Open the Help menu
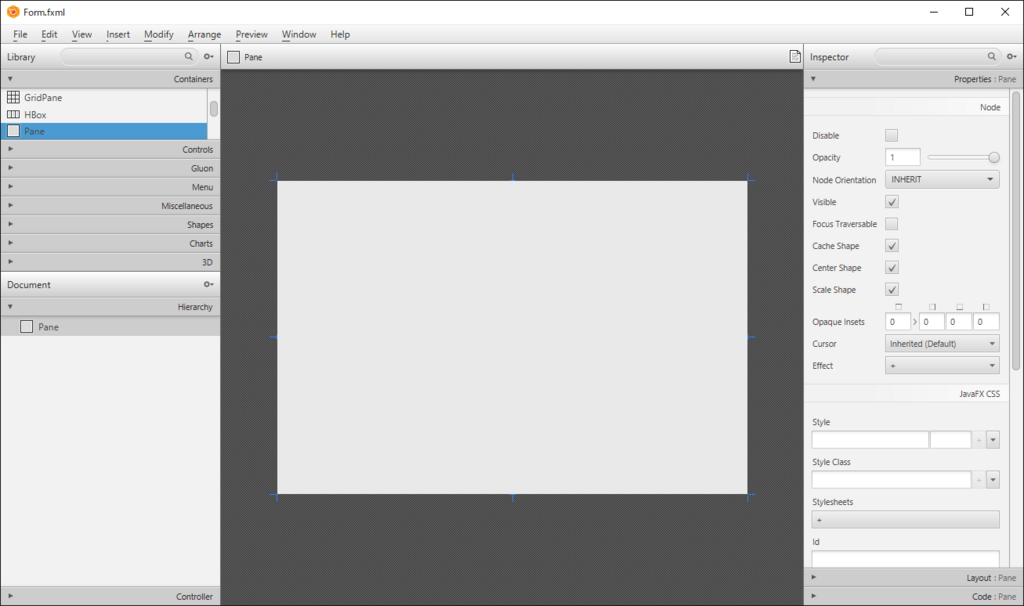This screenshot has height=606, width=1024. point(340,35)
